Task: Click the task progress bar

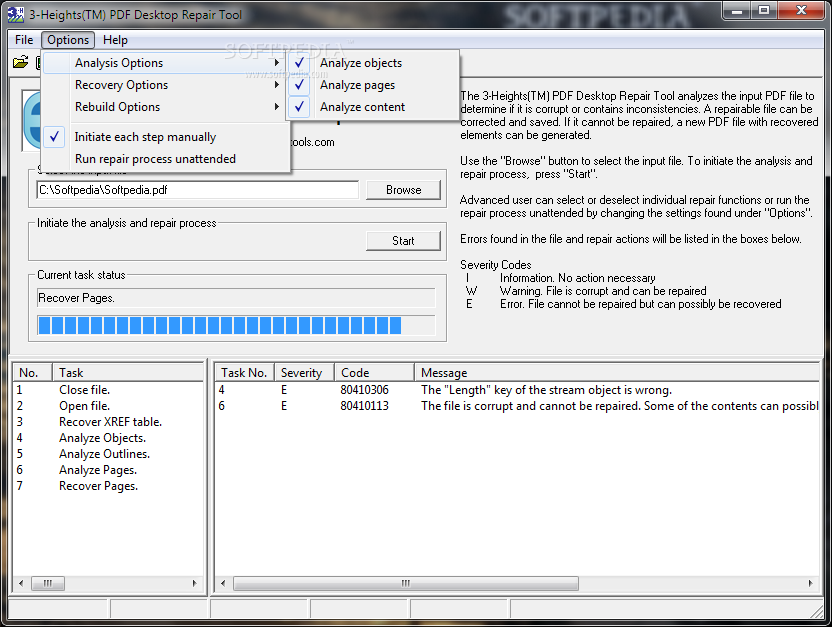Action: [x=236, y=325]
